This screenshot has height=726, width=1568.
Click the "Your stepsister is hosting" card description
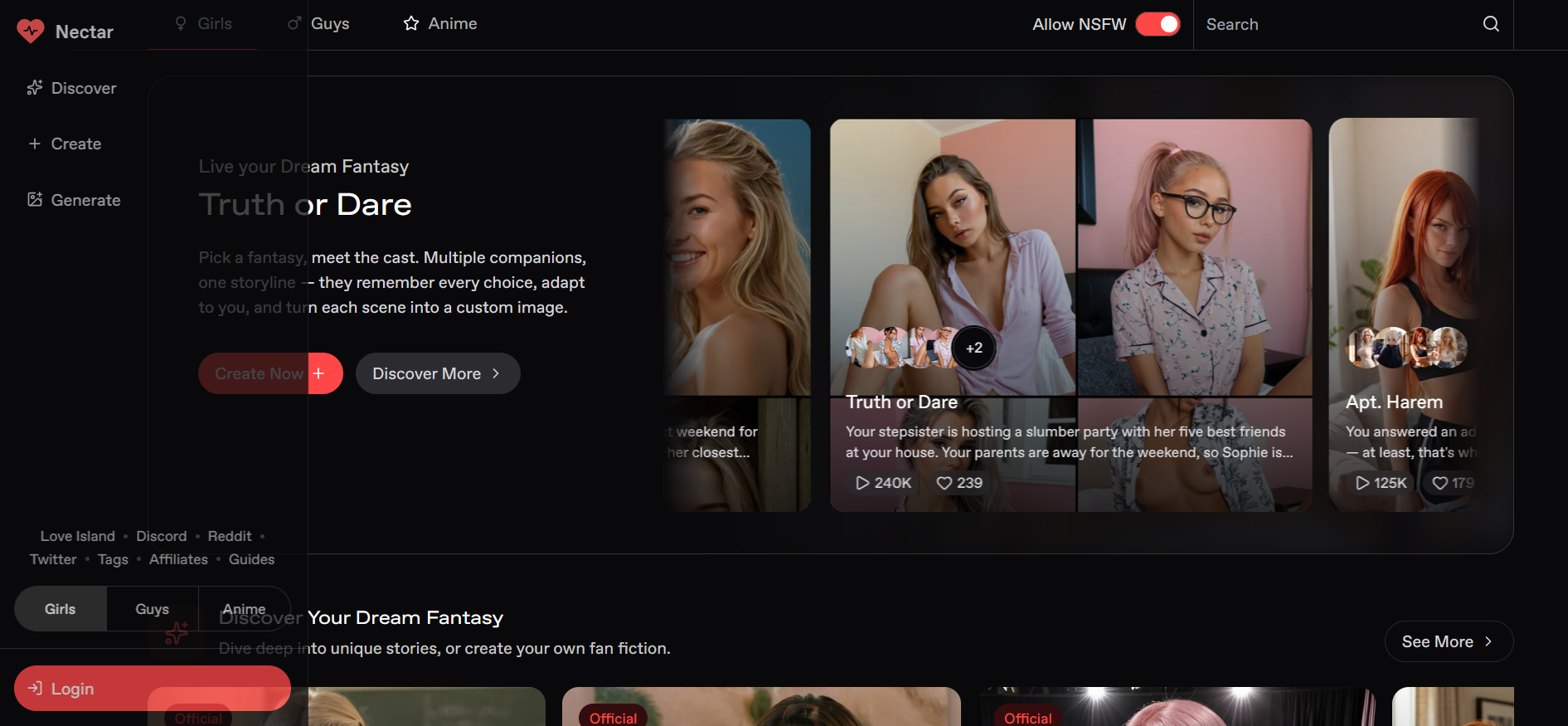click(1070, 442)
